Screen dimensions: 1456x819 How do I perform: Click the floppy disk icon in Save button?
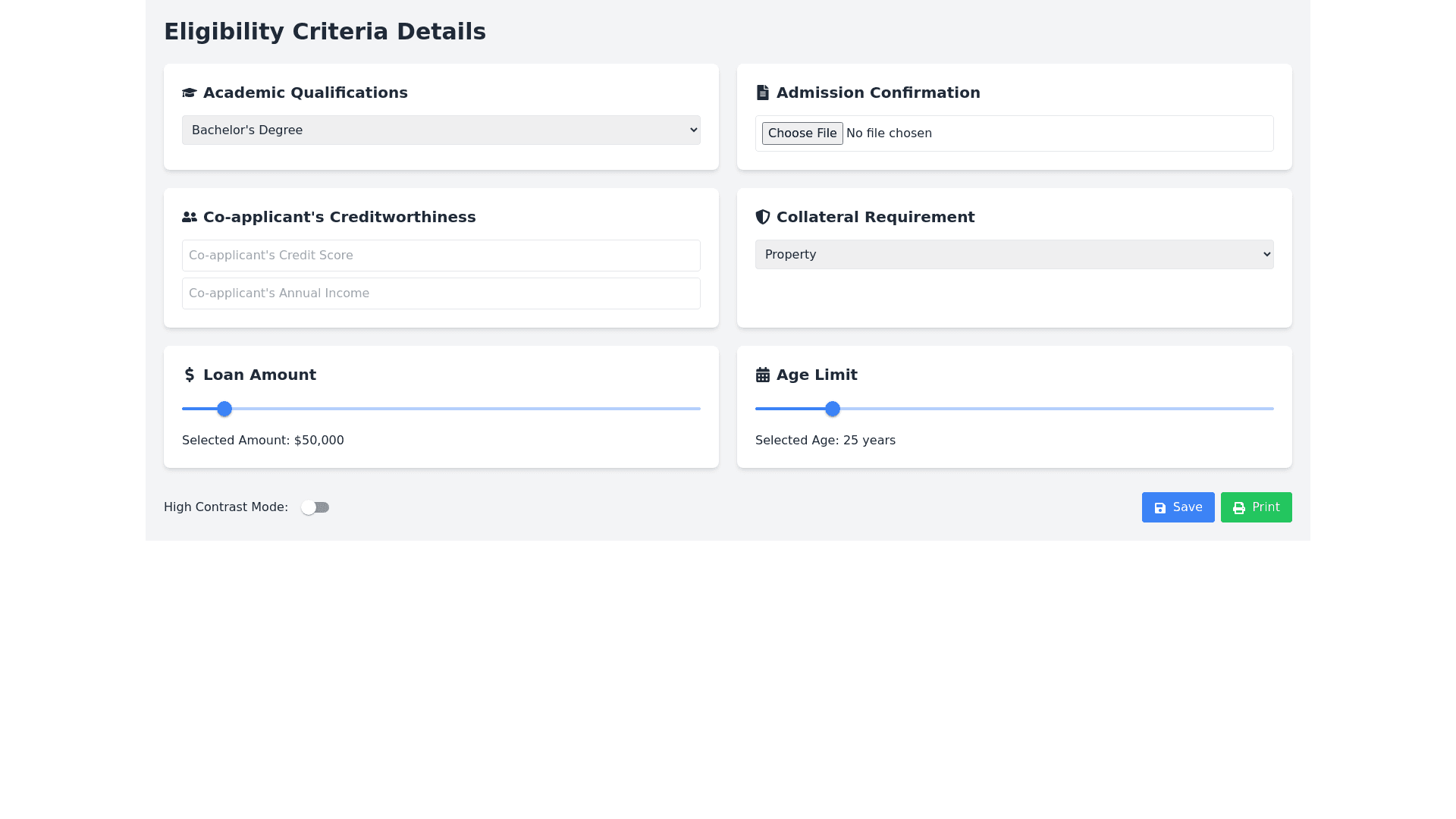point(1160,508)
